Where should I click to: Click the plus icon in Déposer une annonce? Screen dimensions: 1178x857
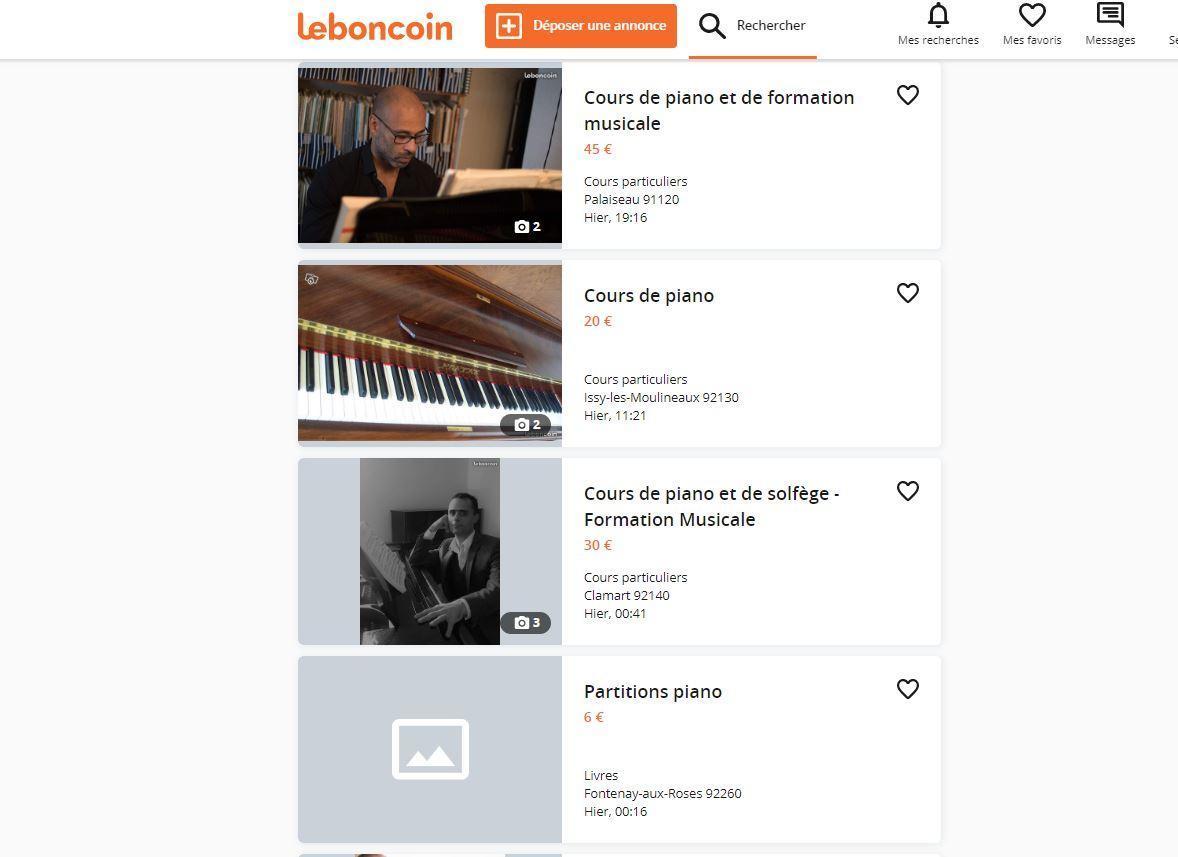point(509,26)
